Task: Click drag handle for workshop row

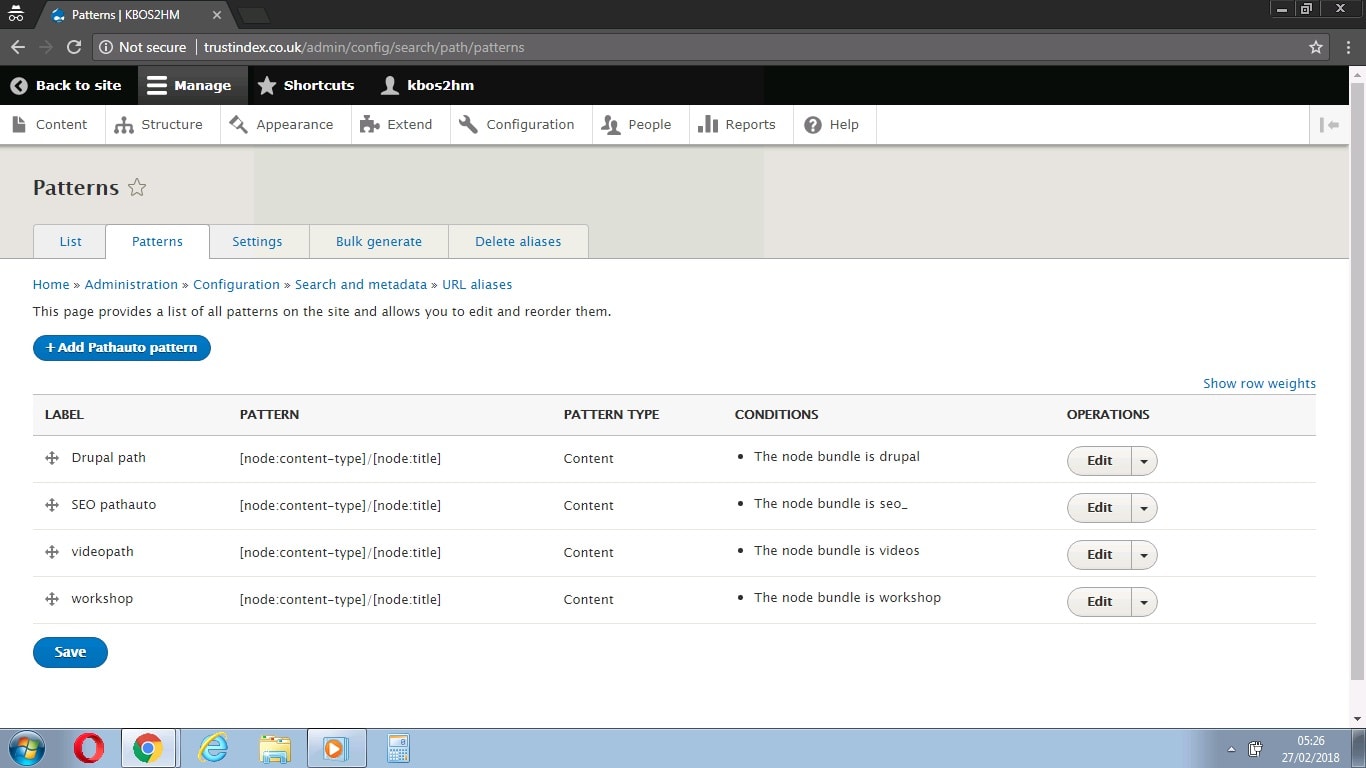Action: (52, 599)
